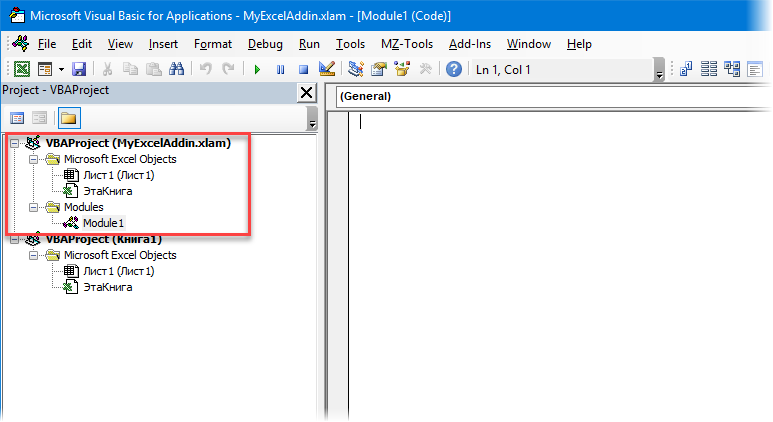Open the Run menu
The image size is (773, 422).
(309, 44)
